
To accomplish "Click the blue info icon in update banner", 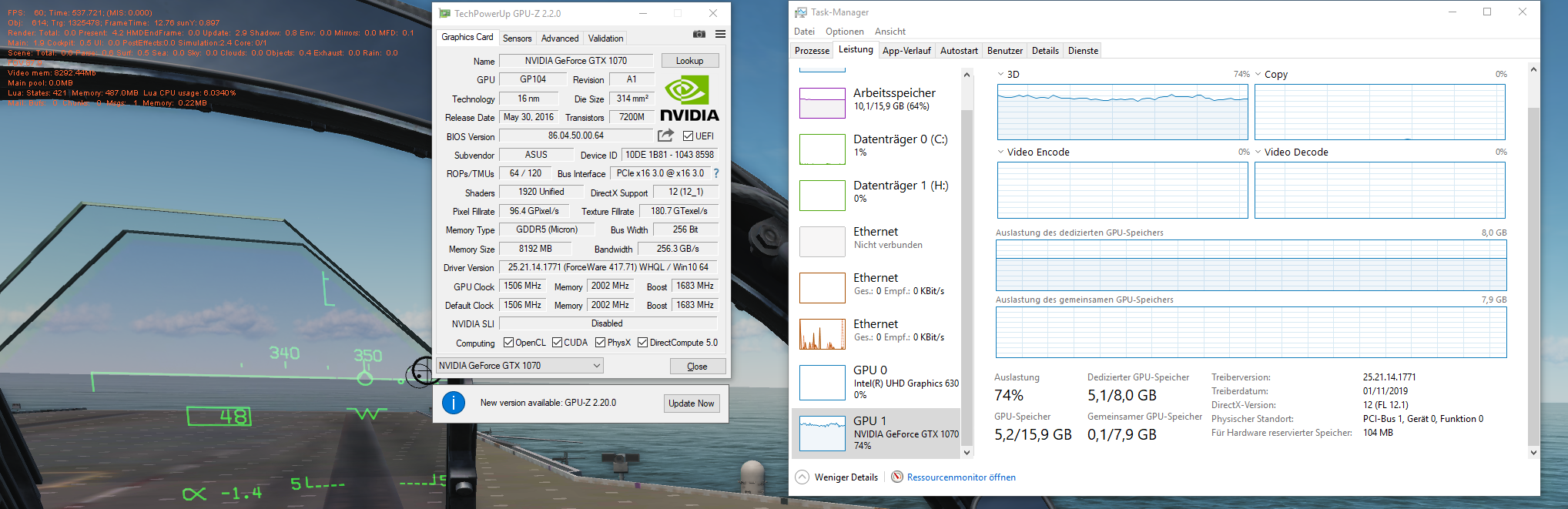I will coord(454,403).
